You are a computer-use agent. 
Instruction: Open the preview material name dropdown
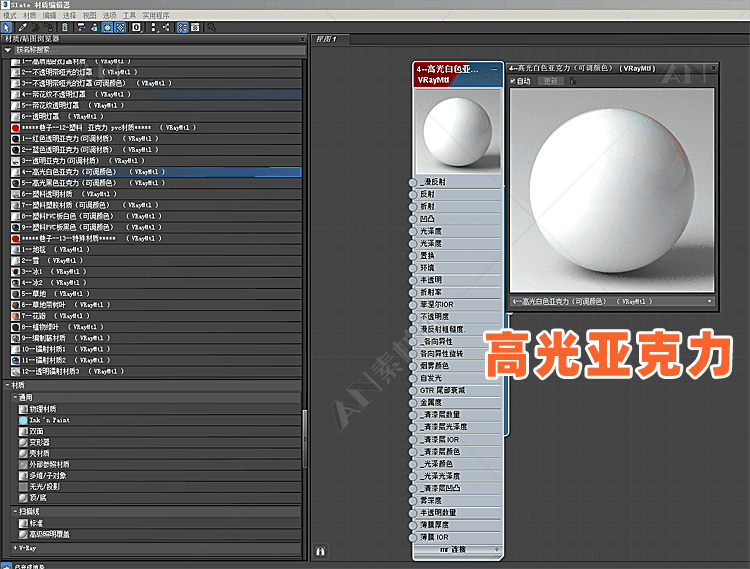tap(709, 300)
